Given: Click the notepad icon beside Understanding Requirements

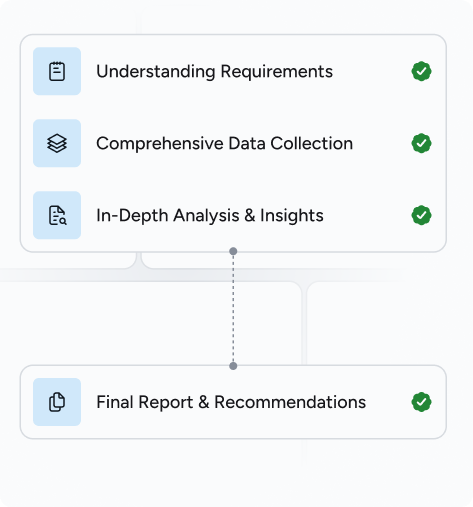Looking at the screenshot, I should click(x=57, y=71).
